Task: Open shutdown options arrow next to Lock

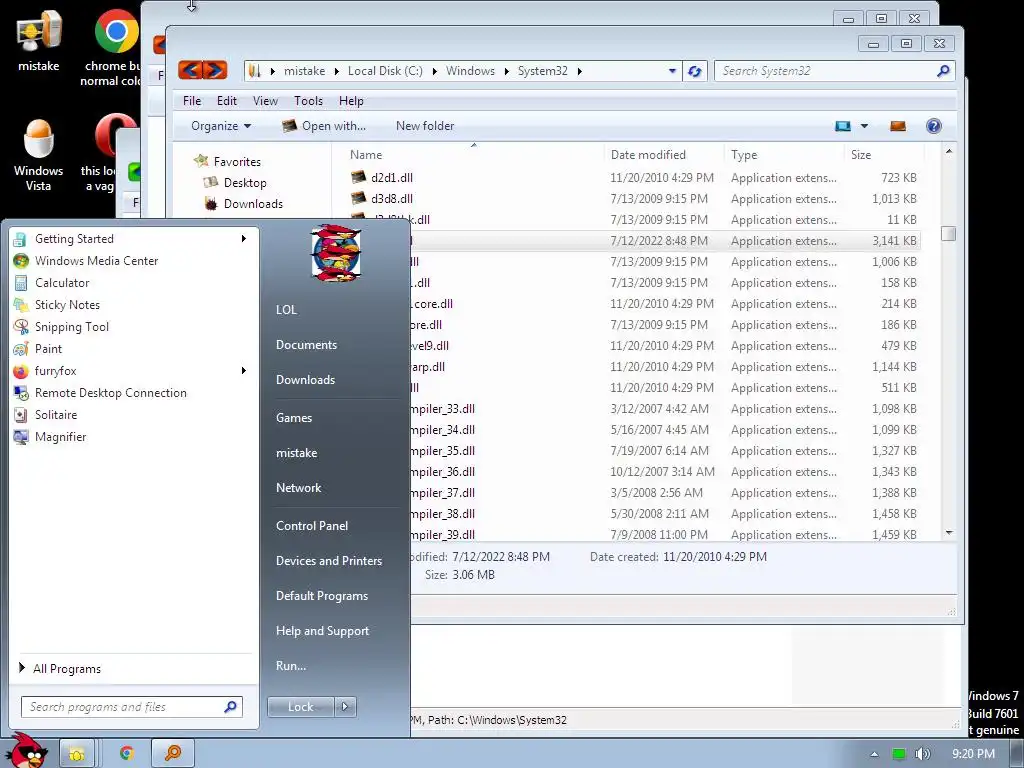Action: click(x=345, y=707)
